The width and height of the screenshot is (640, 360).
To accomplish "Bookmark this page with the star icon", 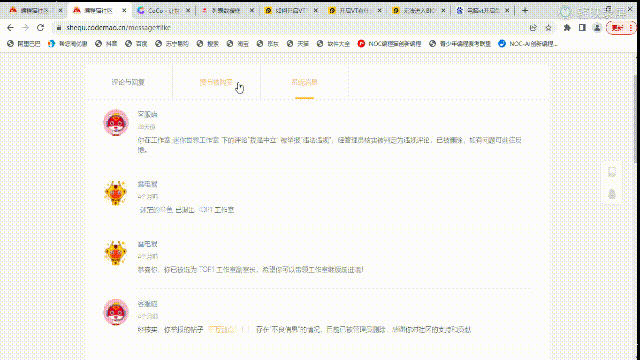I will (x=548, y=28).
